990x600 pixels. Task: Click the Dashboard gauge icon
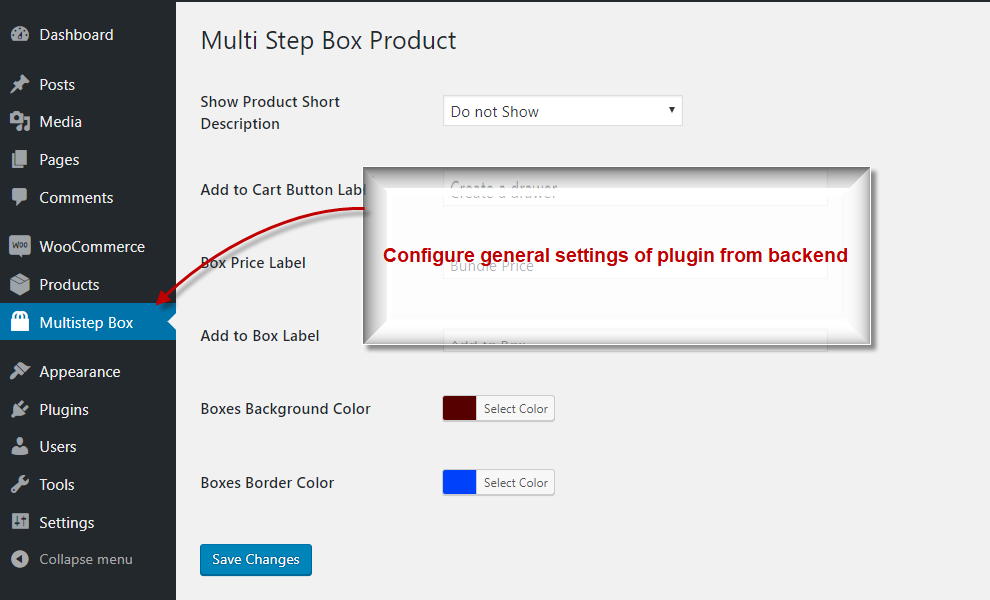pos(20,35)
